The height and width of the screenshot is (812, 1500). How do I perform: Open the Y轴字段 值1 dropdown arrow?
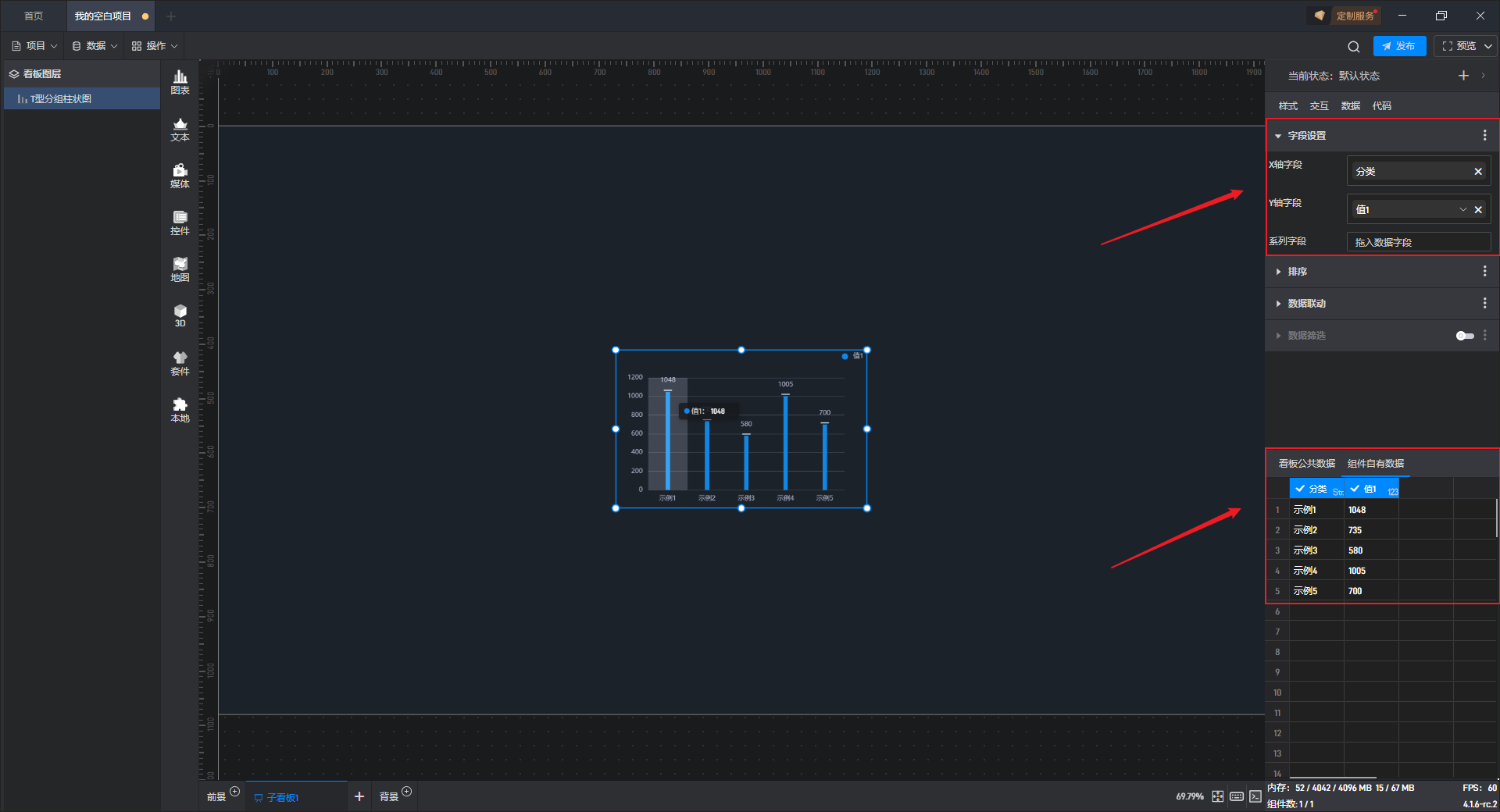click(1462, 210)
